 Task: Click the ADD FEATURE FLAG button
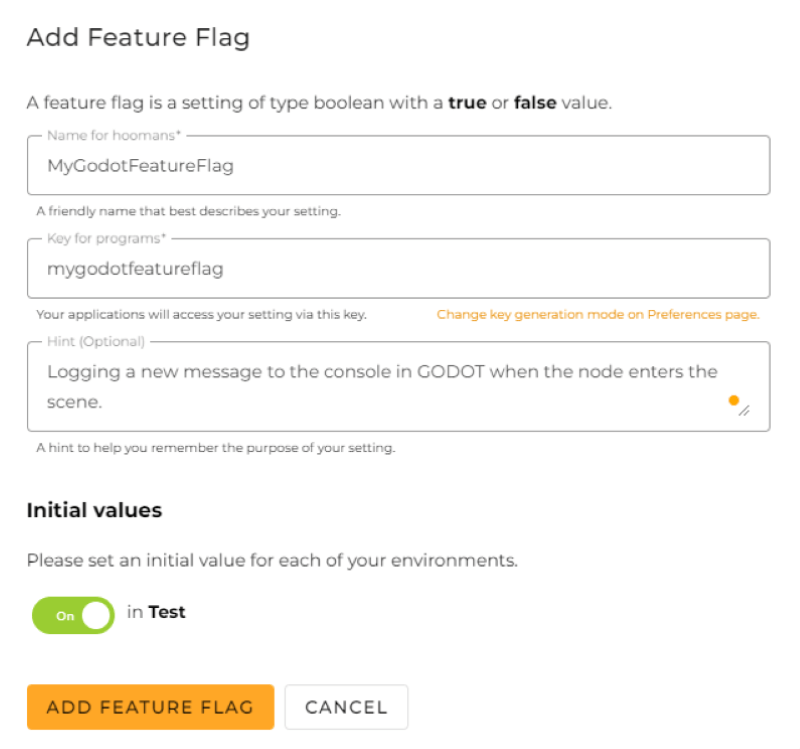tap(150, 707)
